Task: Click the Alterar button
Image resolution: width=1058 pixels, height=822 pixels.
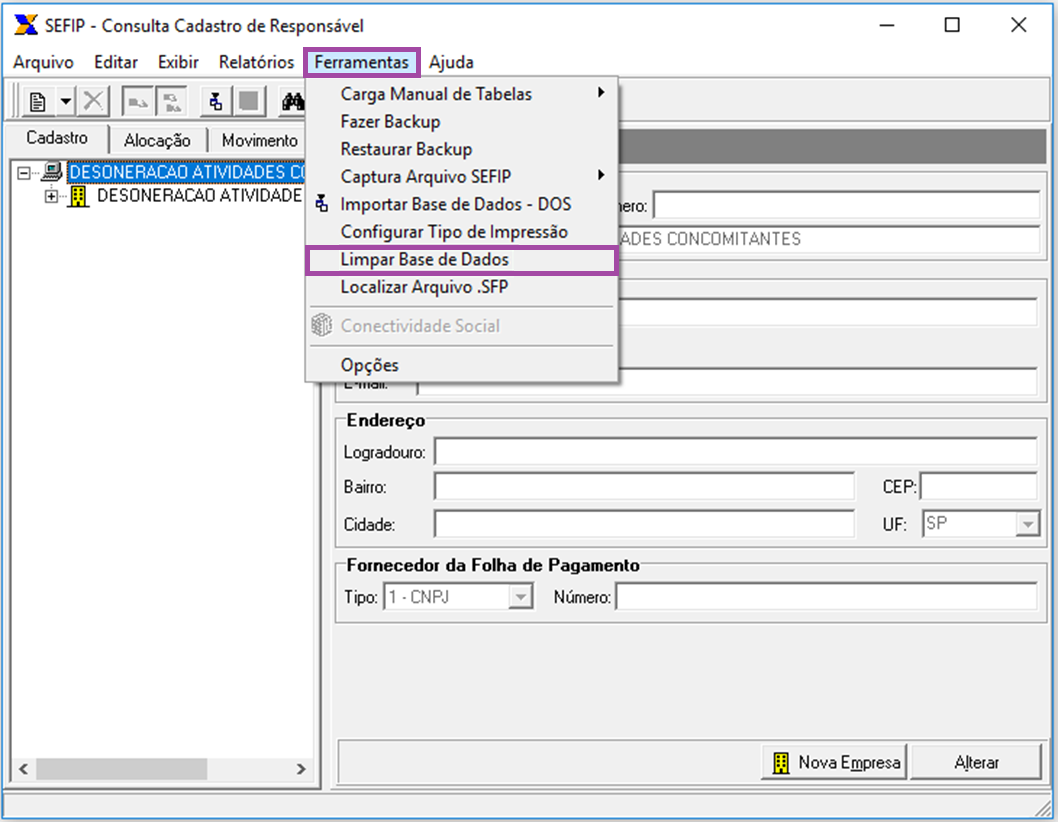Action: 976,763
